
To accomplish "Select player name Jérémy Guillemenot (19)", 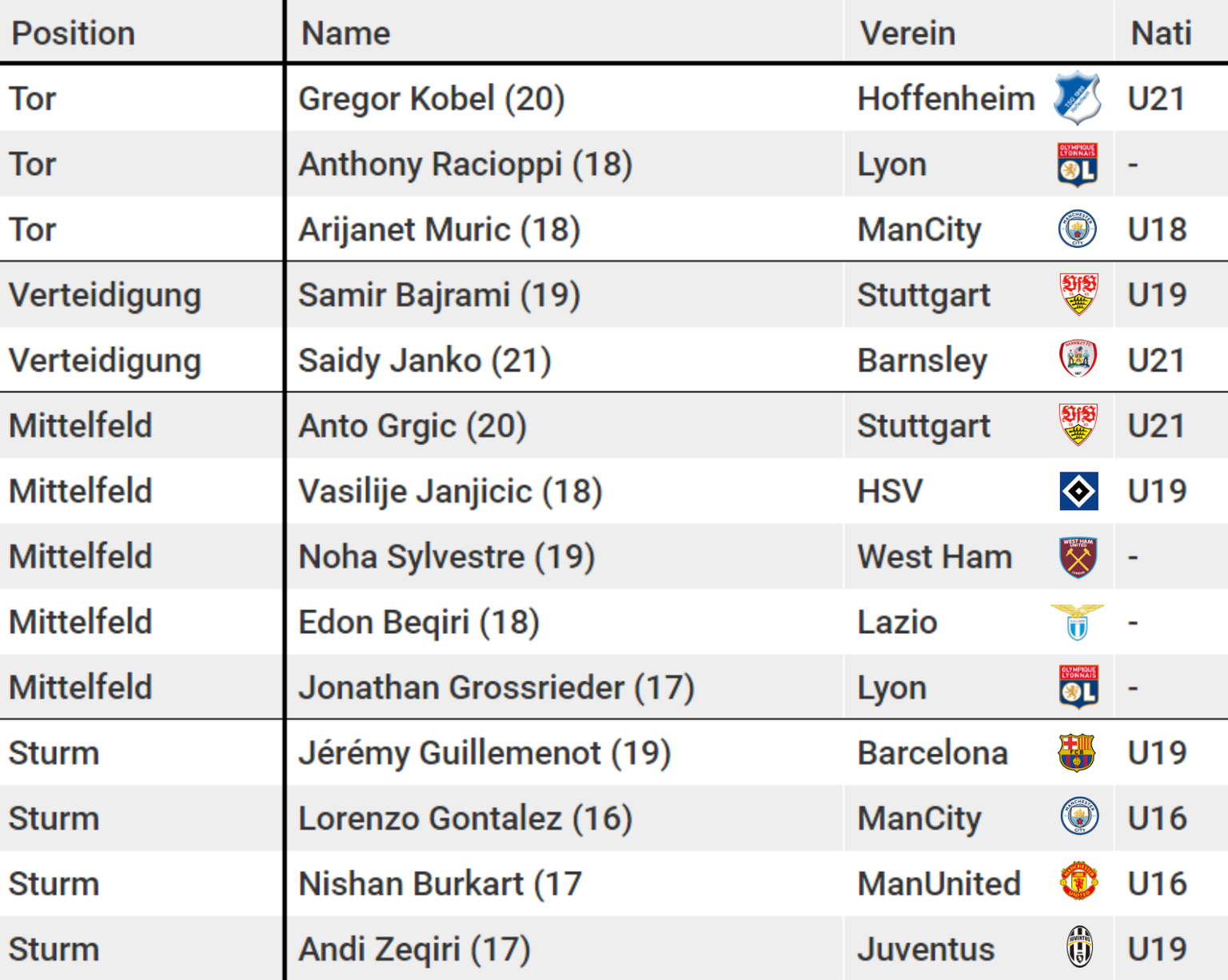I will [484, 753].
